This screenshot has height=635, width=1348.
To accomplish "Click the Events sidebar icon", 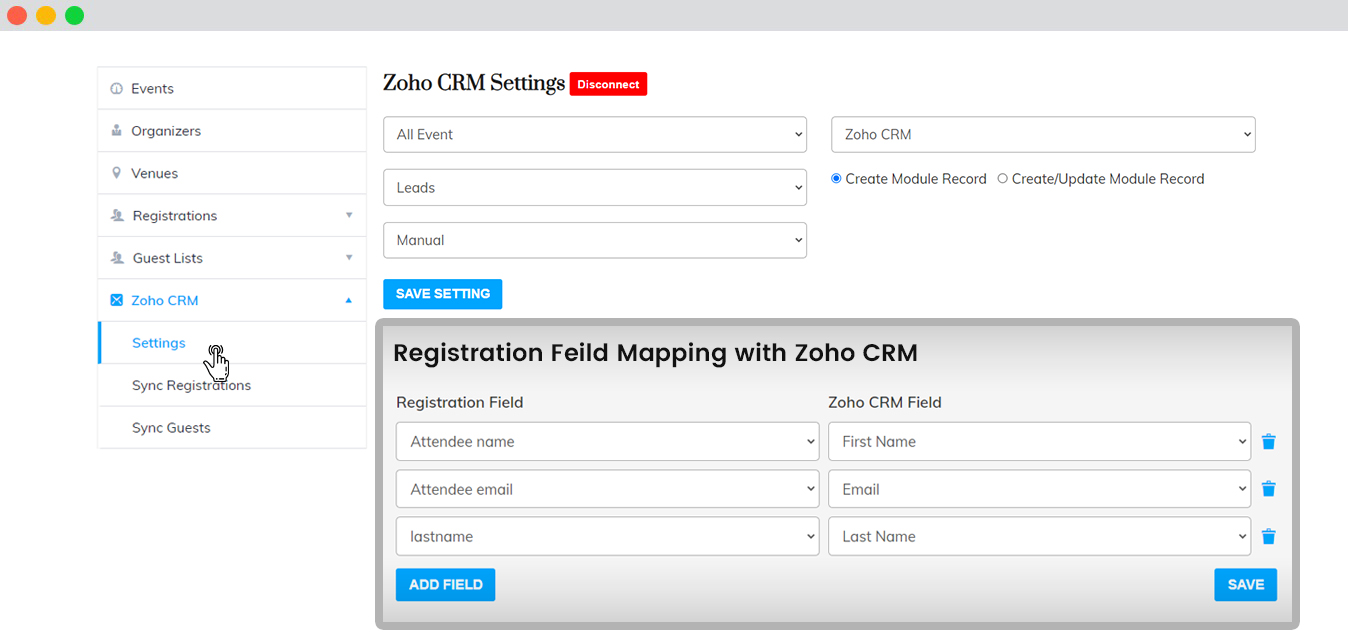I will (x=117, y=89).
